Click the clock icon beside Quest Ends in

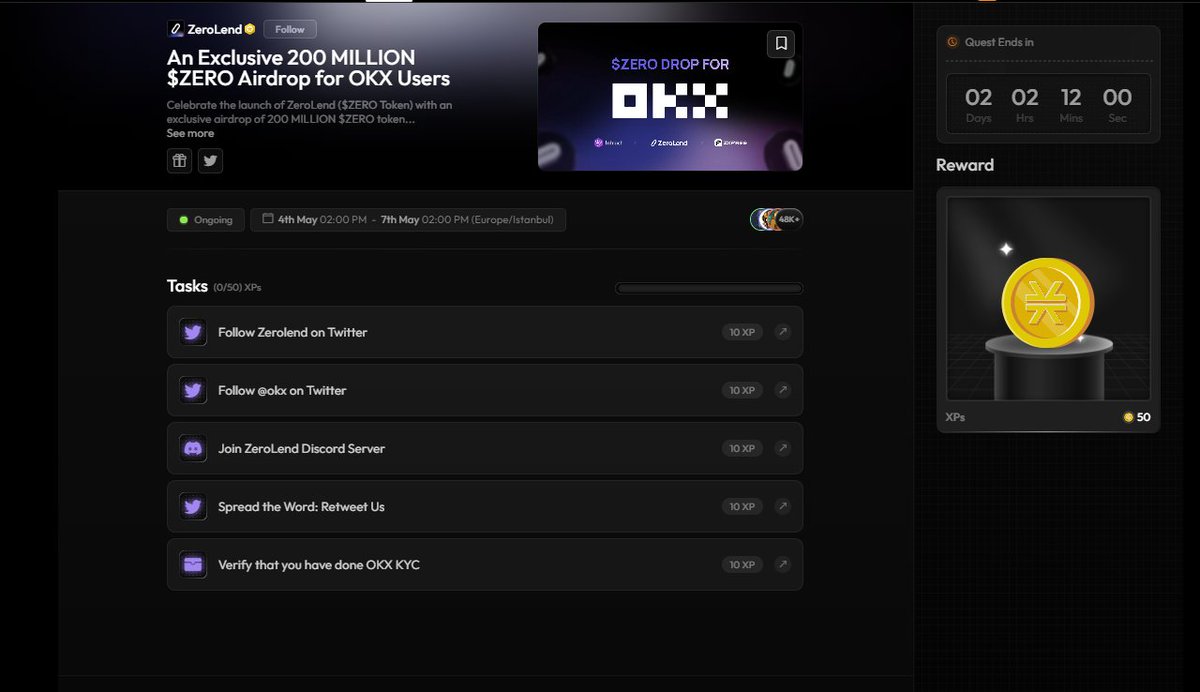click(953, 42)
